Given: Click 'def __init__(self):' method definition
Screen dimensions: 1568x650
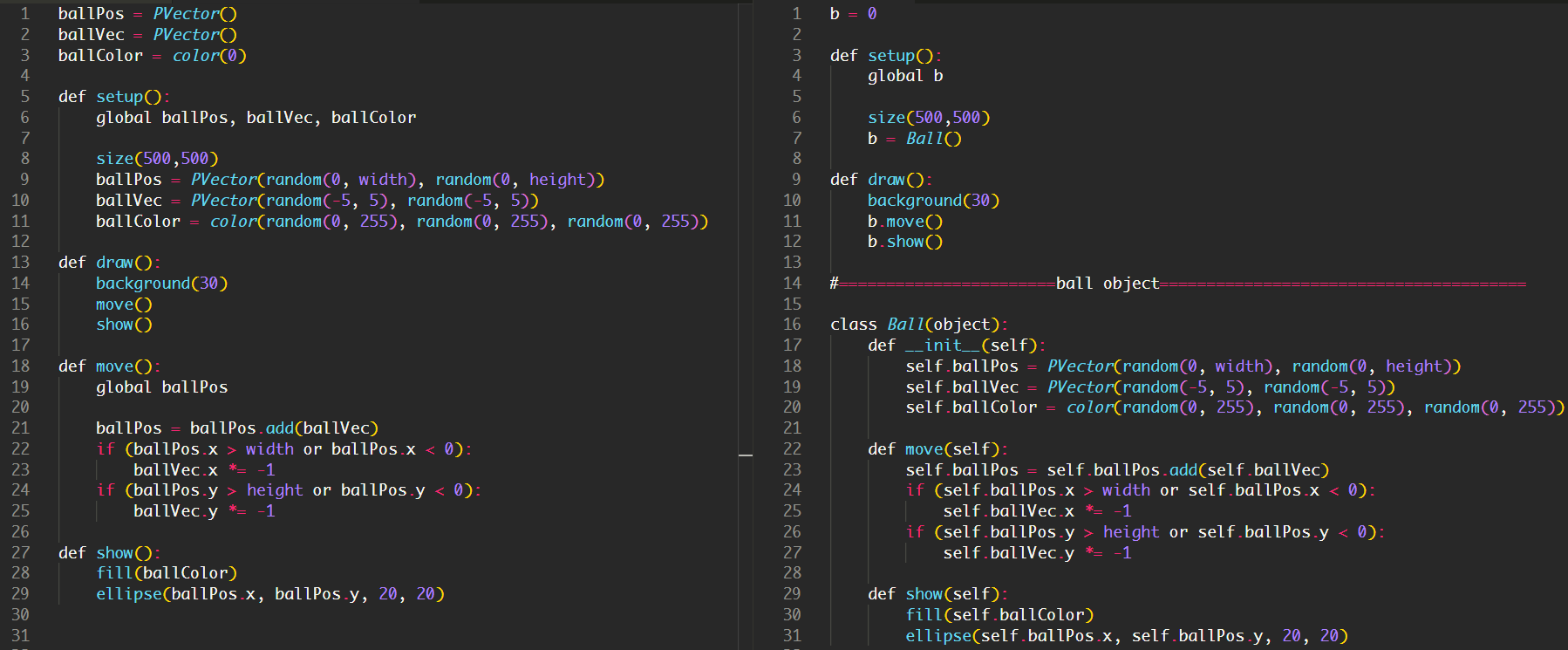Looking at the screenshot, I should tap(956, 346).
